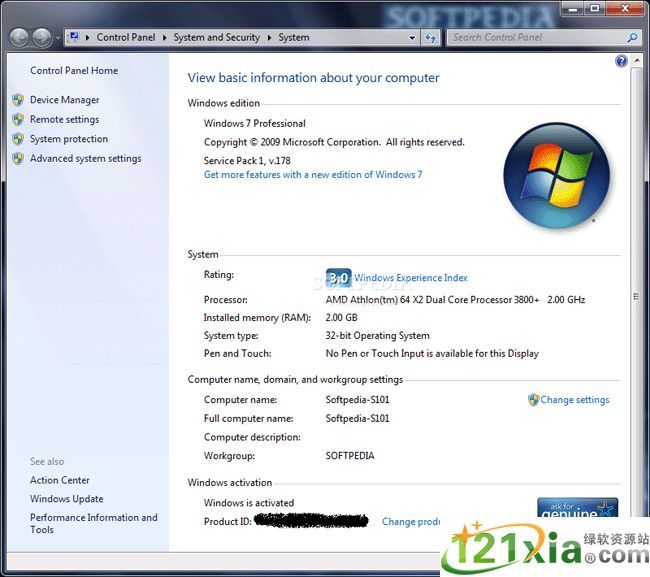Screen dimensions: 650x577
Task: Click the 2.00 GB memory value
Action: click(x=341, y=318)
